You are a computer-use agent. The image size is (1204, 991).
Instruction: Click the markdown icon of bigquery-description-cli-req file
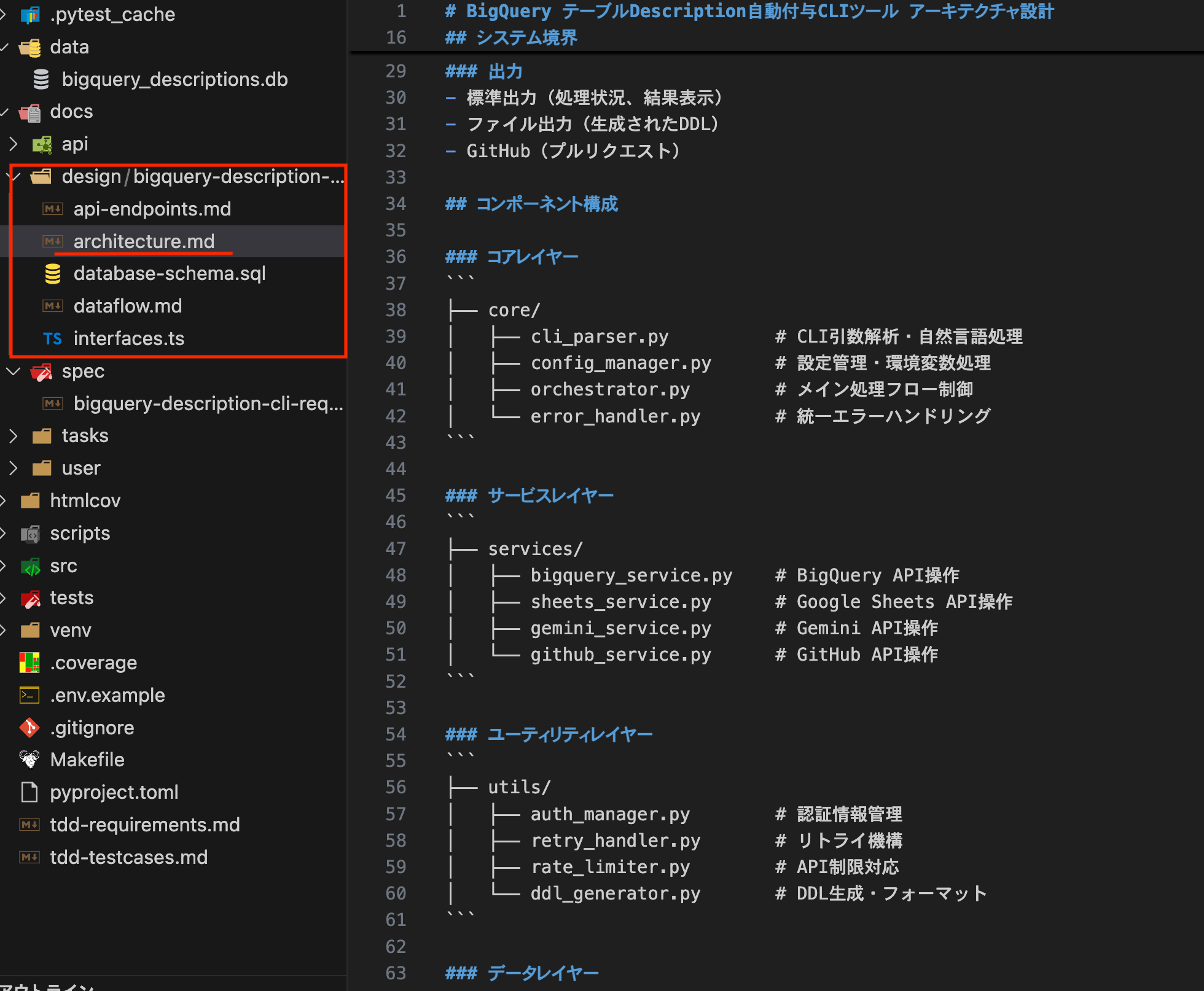point(53,403)
